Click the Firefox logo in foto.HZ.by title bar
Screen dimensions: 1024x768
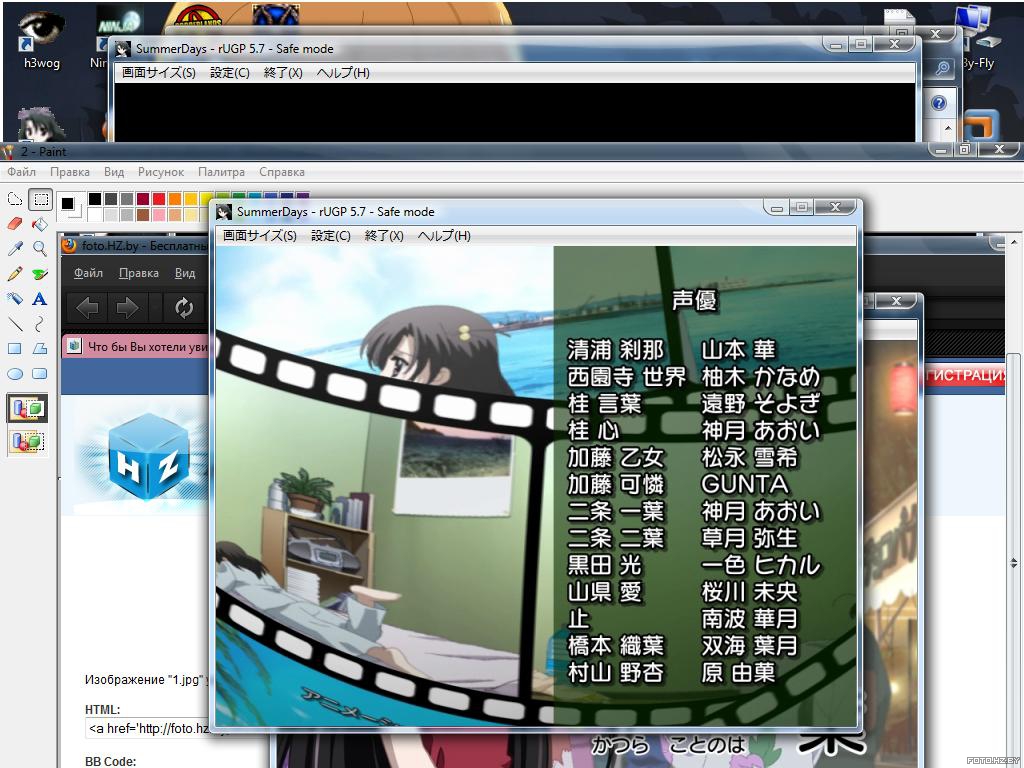(x=70, y=246)
